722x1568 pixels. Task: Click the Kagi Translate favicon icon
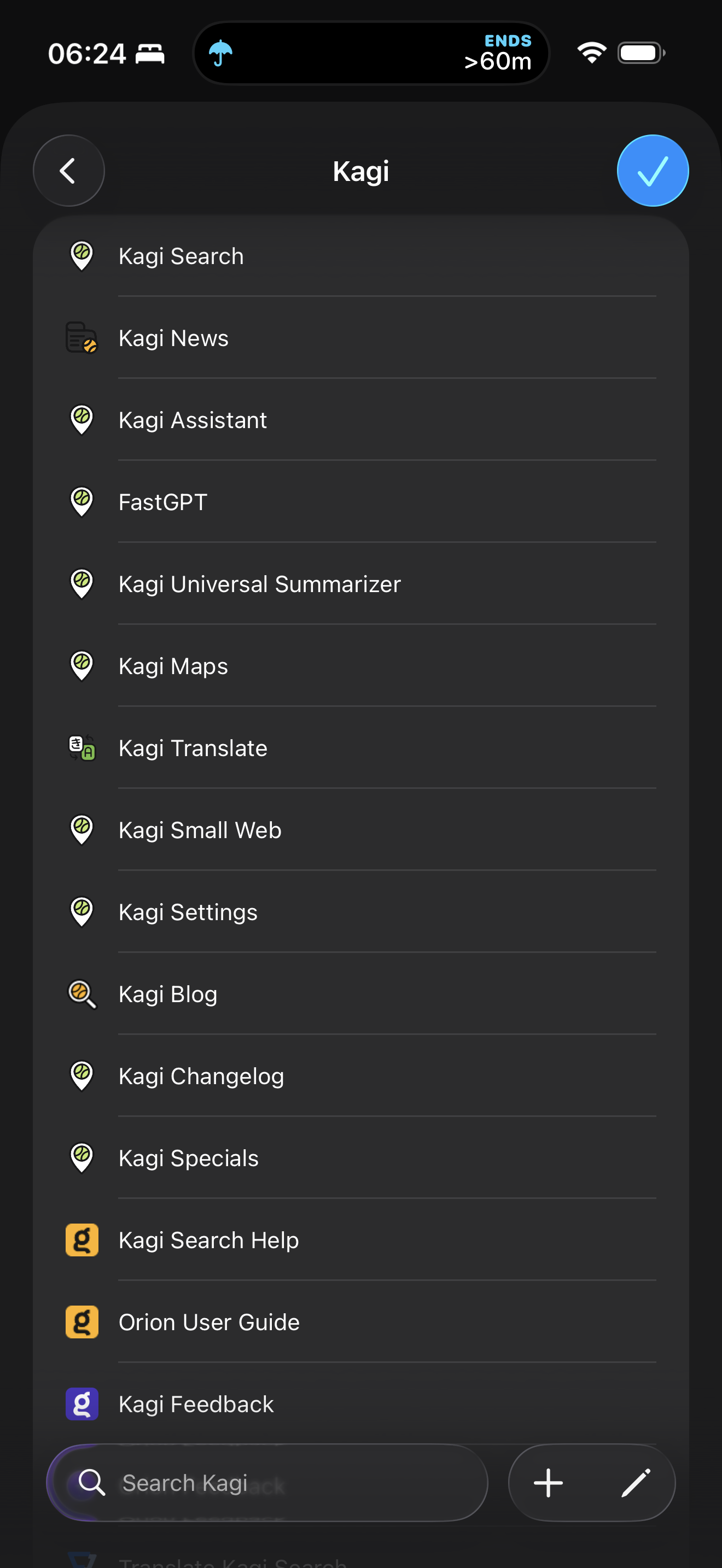click(81, 748)
